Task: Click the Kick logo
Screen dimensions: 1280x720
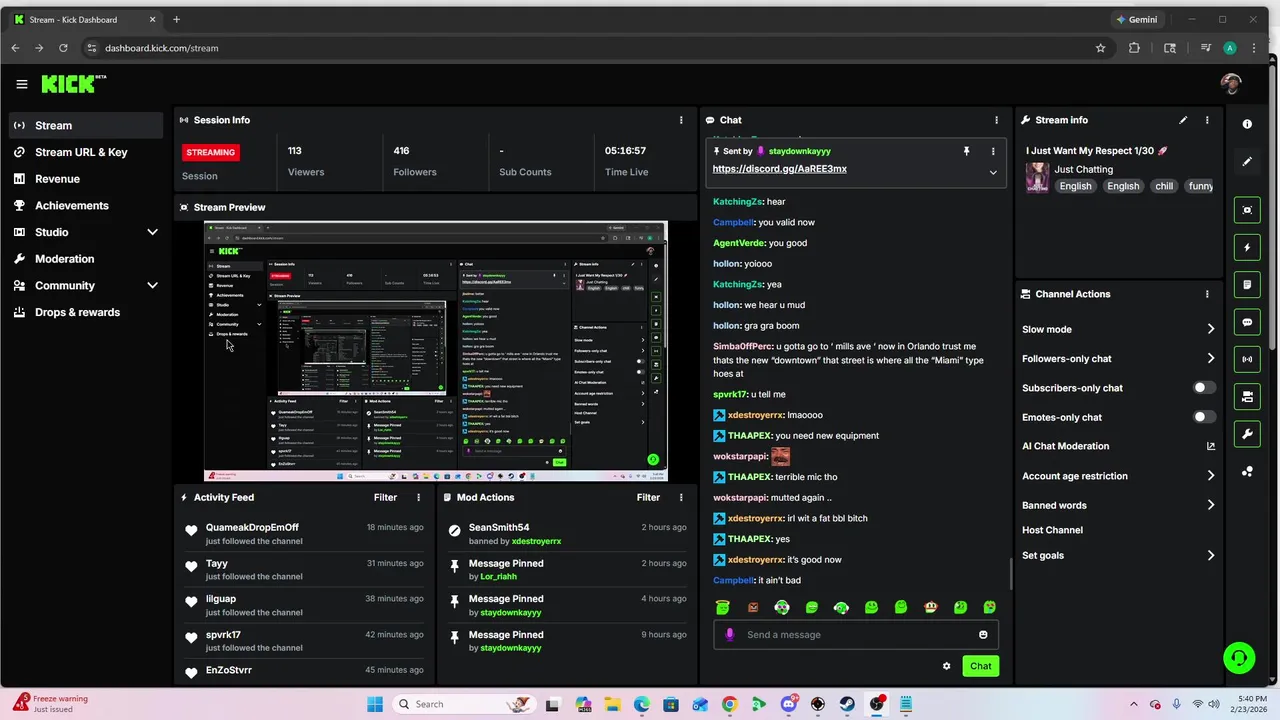Action: coord(72,84)
